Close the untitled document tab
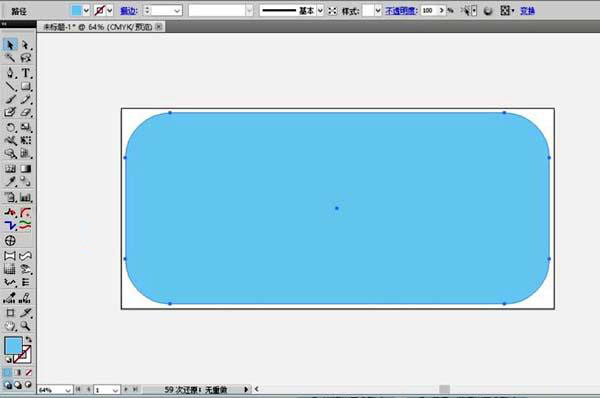 pyautogui.click(x=159, y=27)
